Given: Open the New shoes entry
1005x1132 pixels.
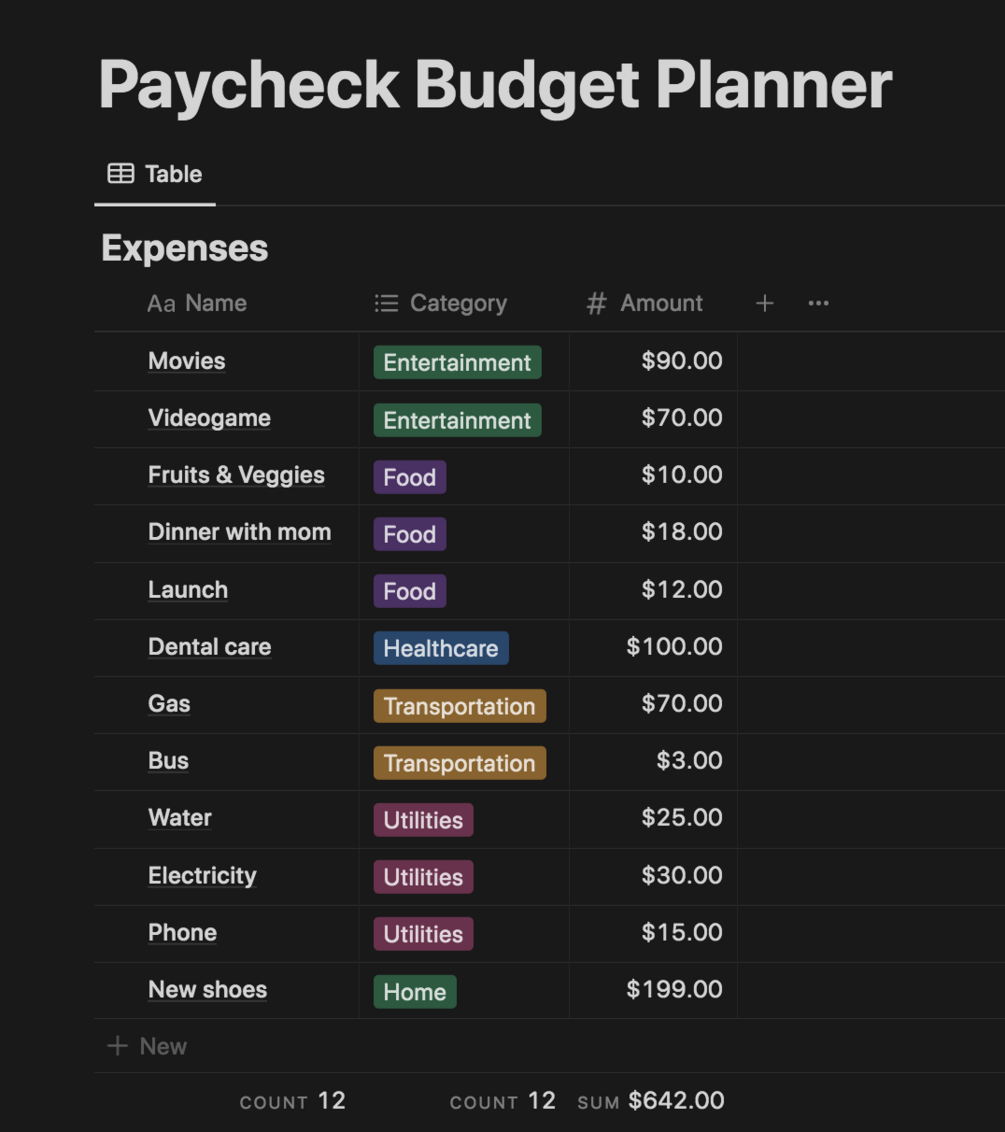Looking at the screenshot, I should click(208, 990).
